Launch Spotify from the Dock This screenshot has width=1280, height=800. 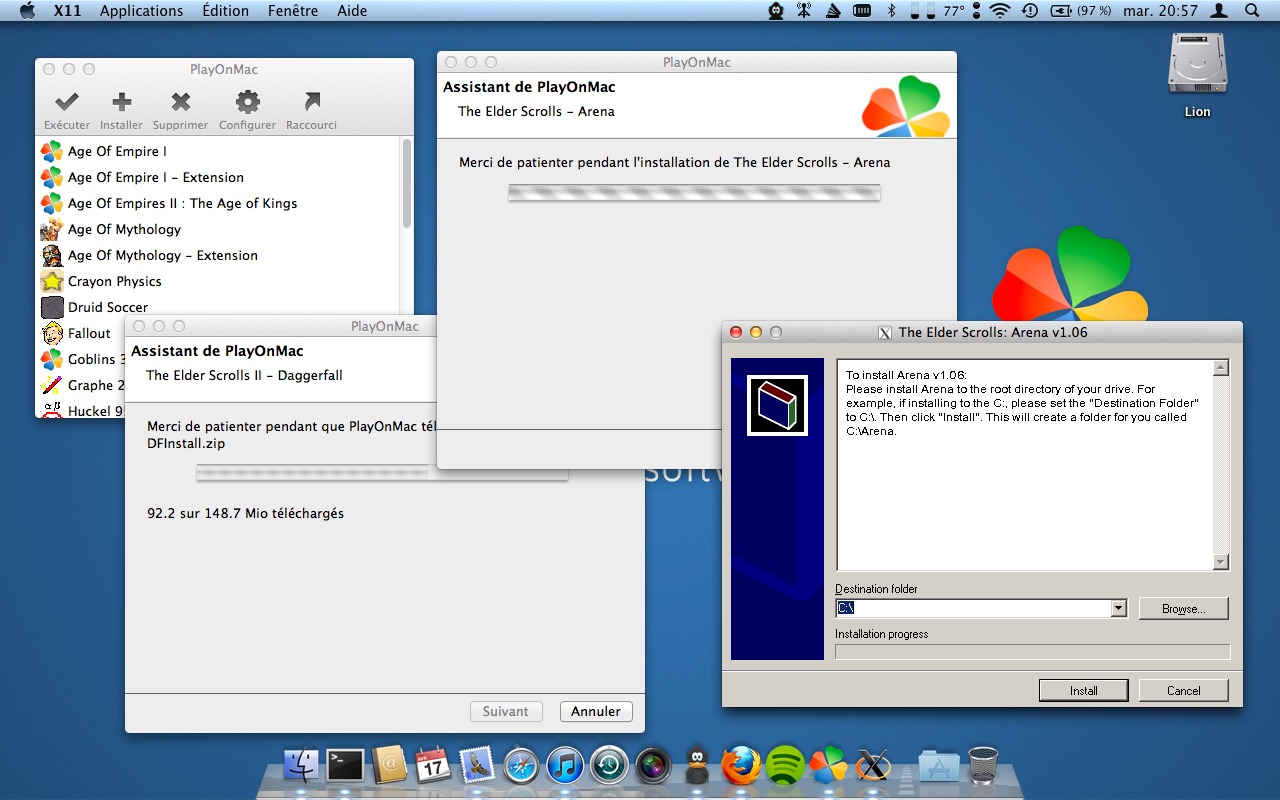[785, 766]
